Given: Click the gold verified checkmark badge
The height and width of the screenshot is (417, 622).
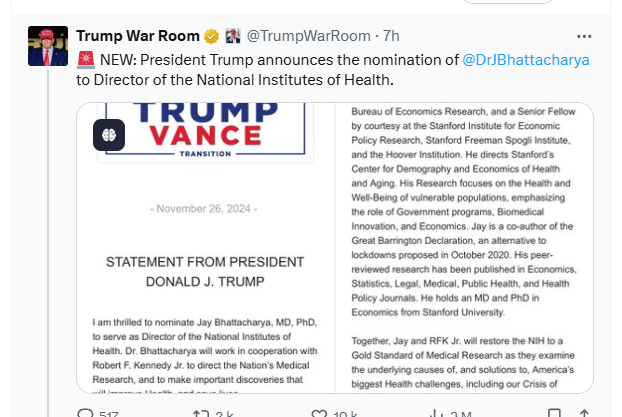Looking at the screenshot, I should point(212,37).
